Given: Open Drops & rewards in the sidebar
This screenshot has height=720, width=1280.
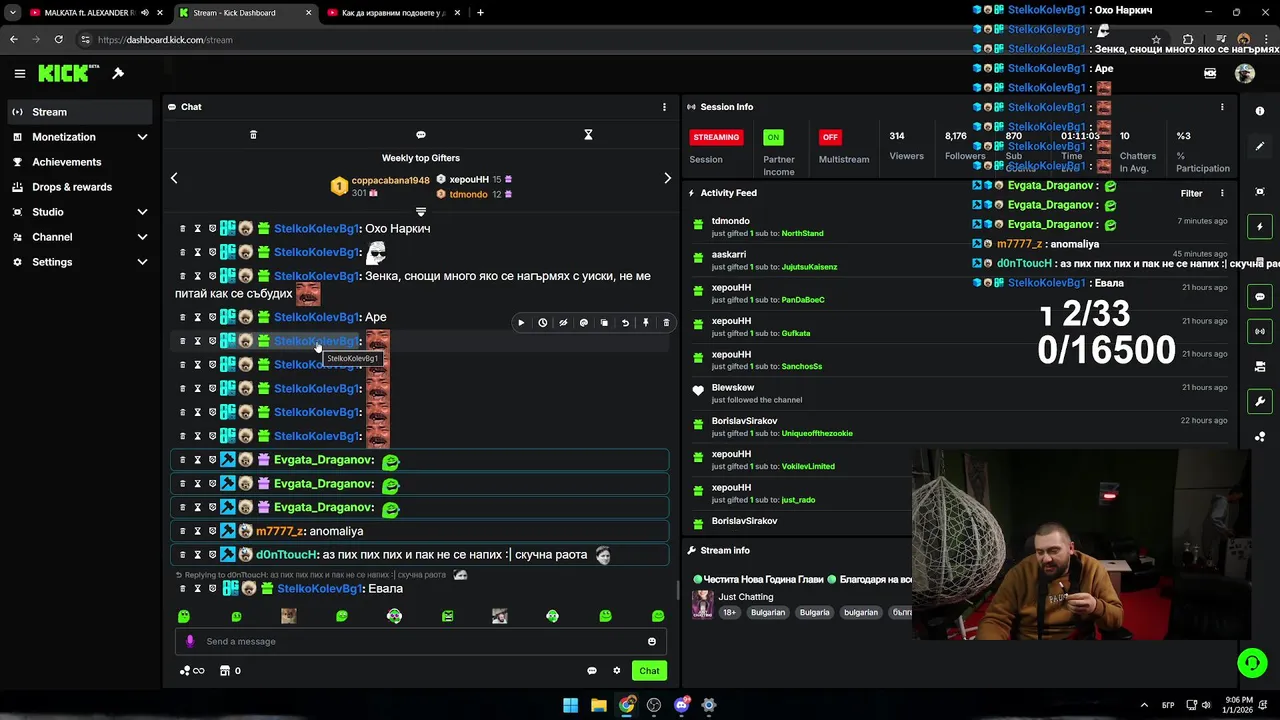Looking at the screenshot, I should [81, 187].
